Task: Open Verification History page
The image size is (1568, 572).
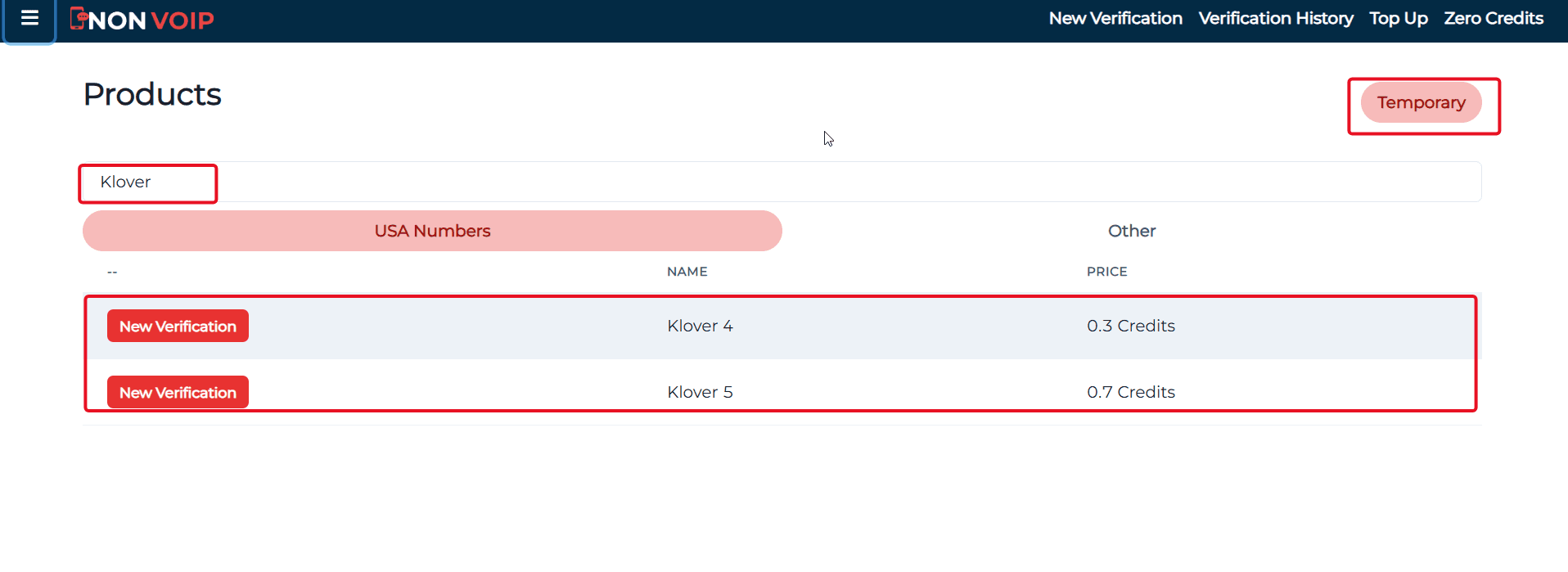Action: pos(1276,18)
